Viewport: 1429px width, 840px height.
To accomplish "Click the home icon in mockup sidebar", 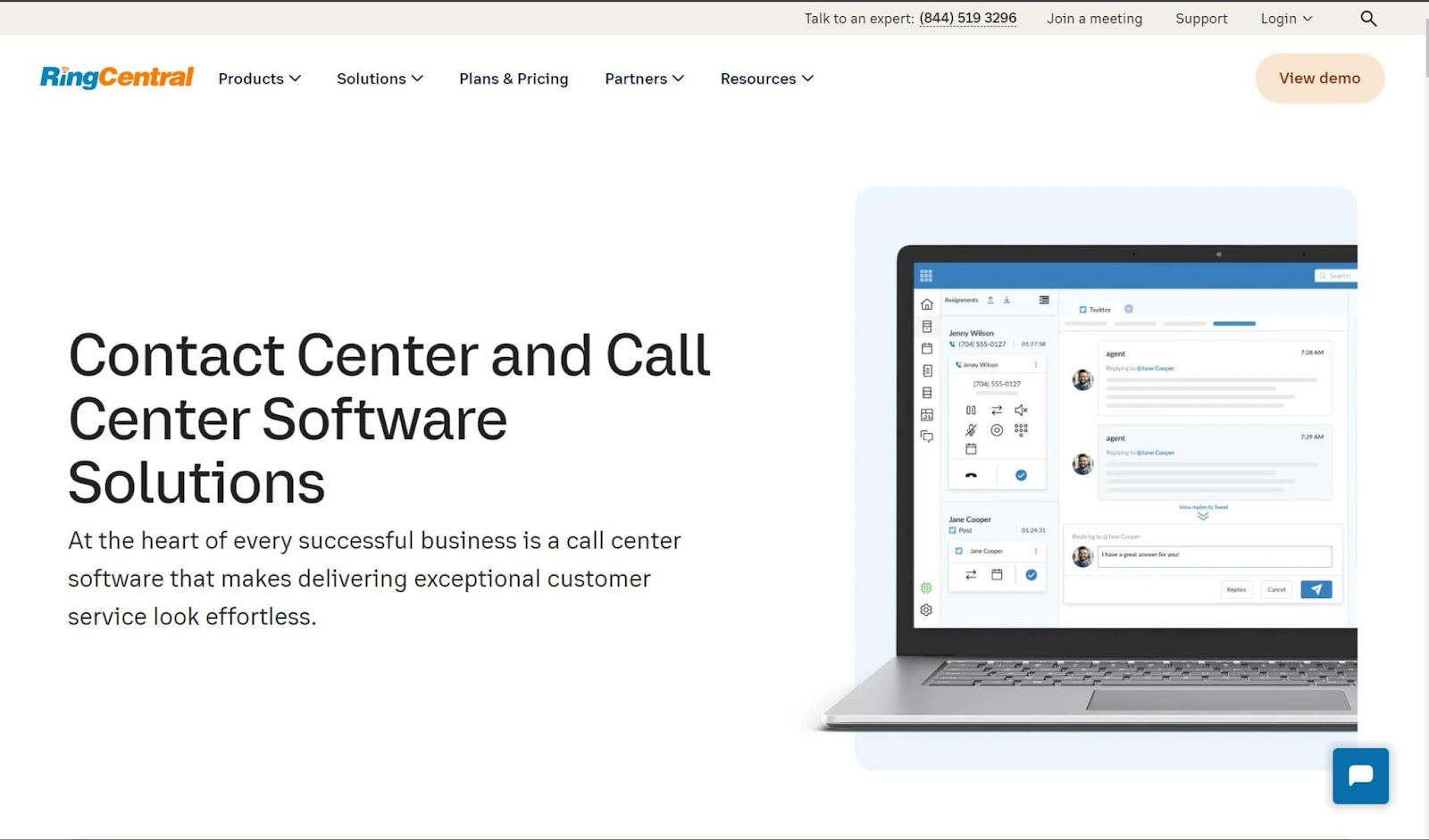I will (927, 304).
